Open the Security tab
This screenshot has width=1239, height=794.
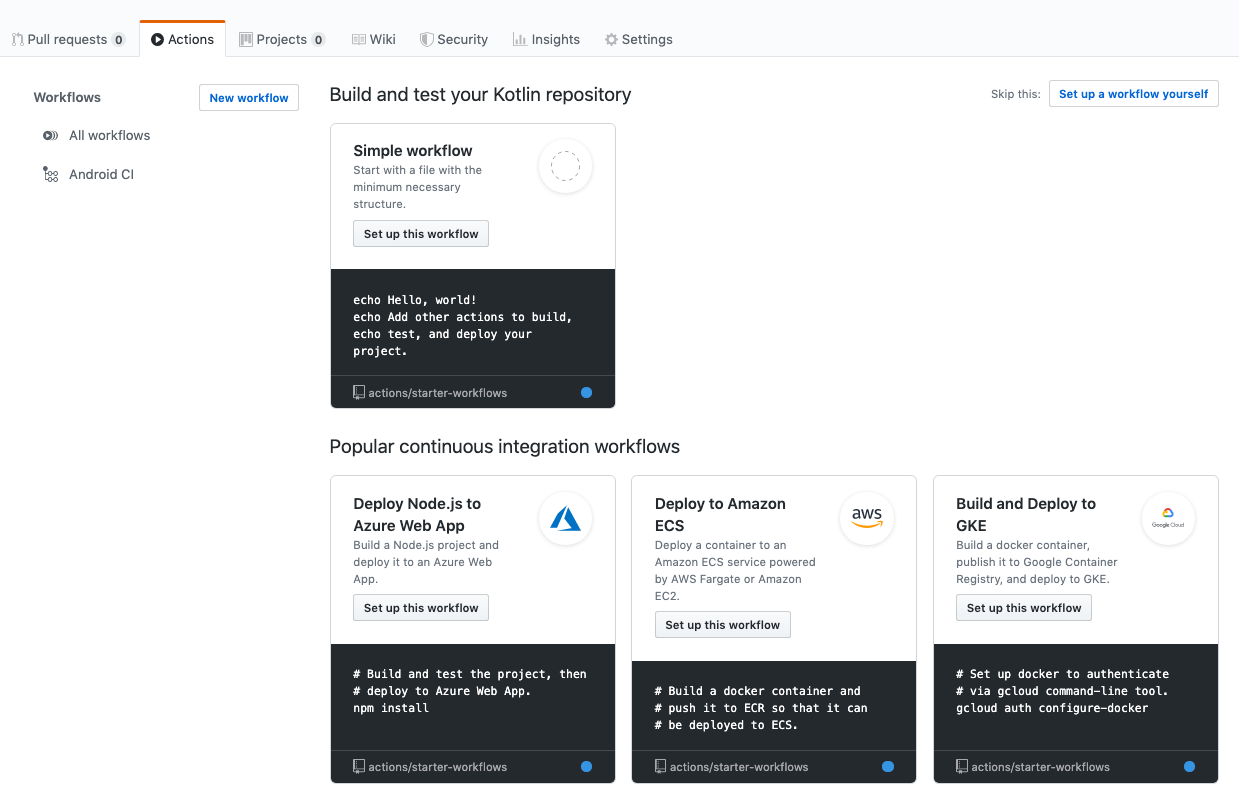(454, 39)
